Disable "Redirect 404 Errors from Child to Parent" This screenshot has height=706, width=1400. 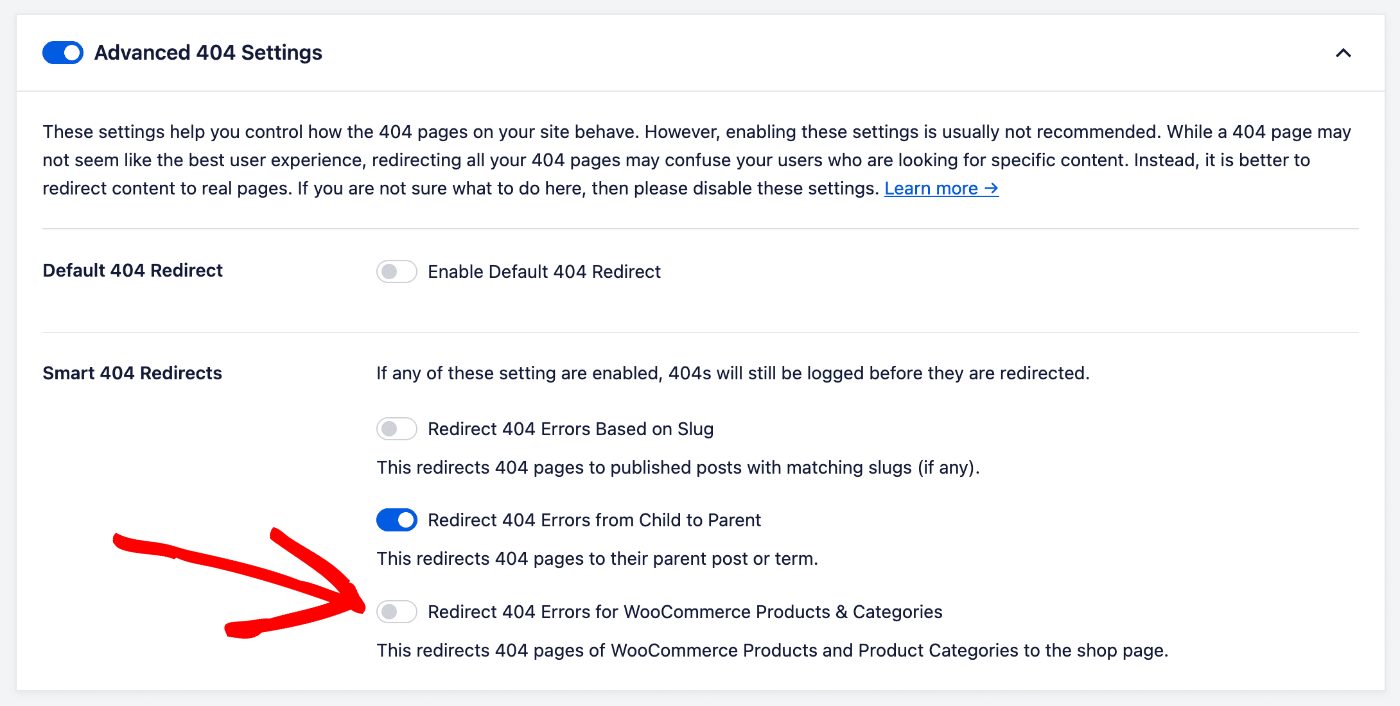click(x=396, y=520)
